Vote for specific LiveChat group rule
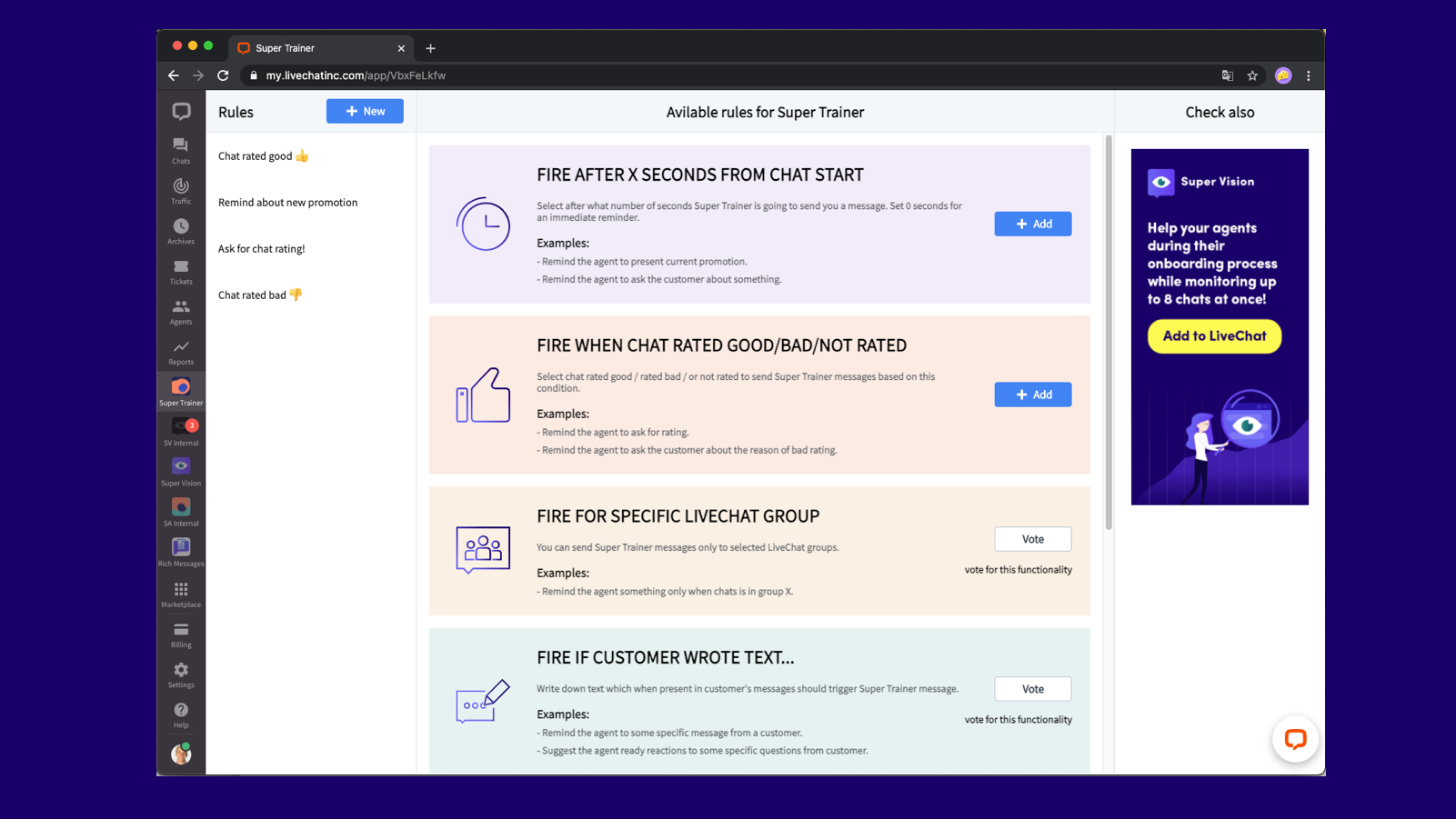1456x819 pixels. click(1033, 539)
